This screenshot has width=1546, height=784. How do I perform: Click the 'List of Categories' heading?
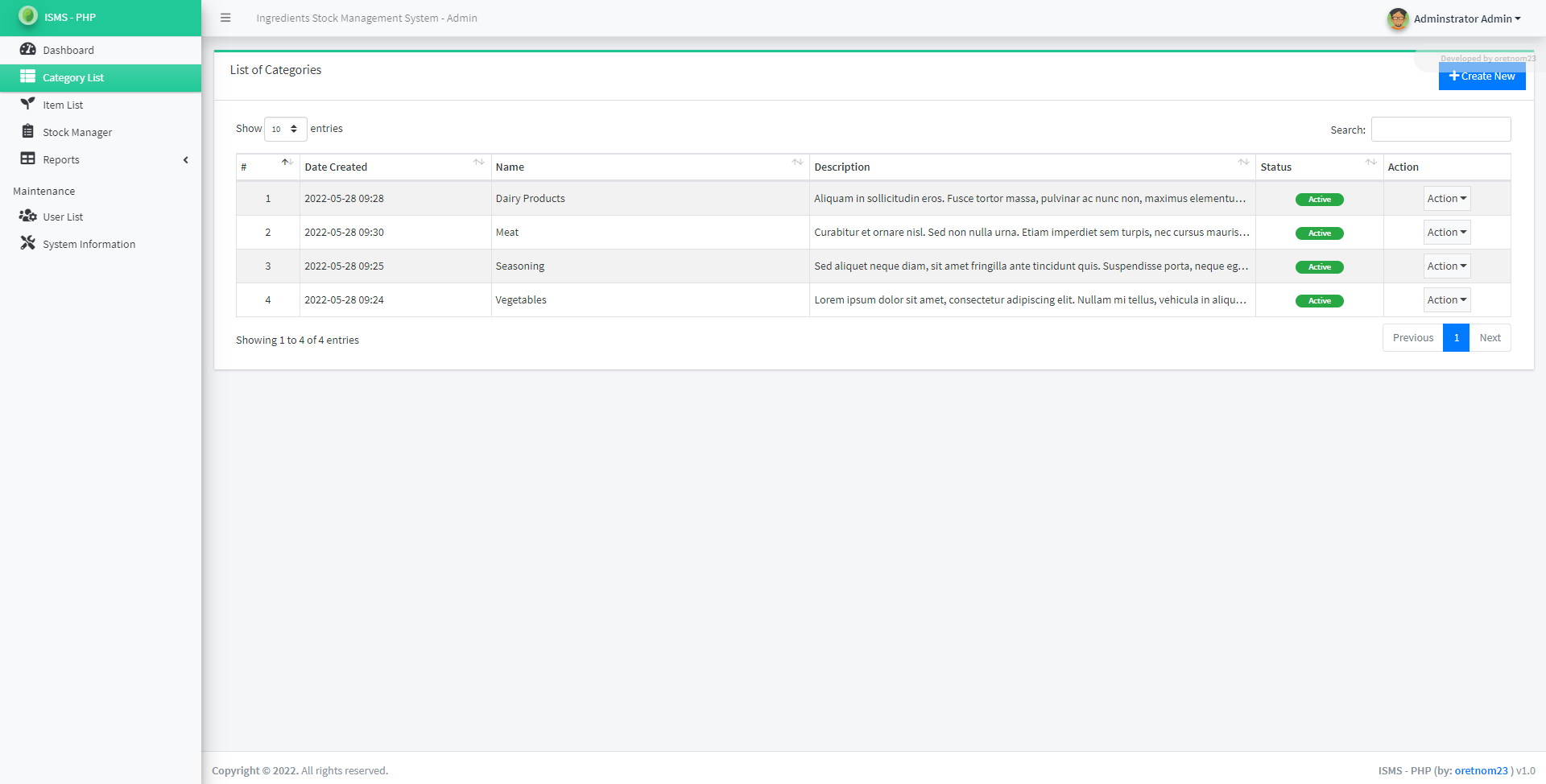[275, 70]
